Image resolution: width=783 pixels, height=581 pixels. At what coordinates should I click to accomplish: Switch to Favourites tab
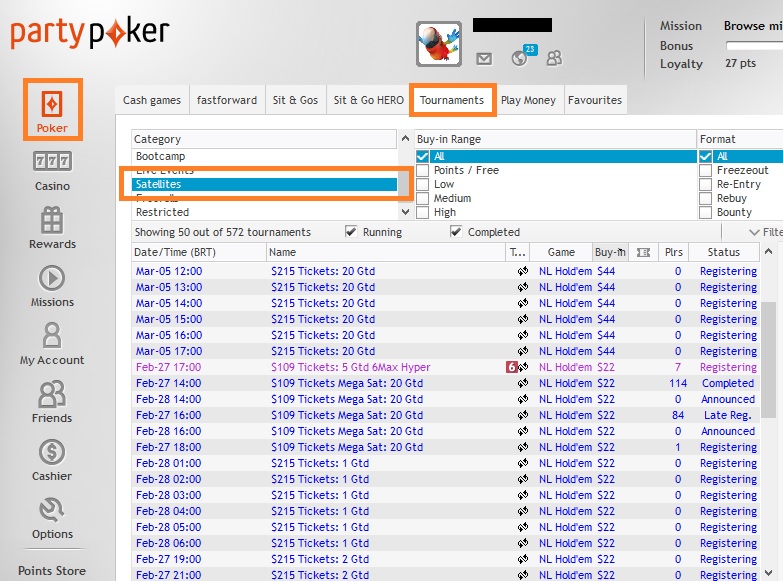coord(595,100)
